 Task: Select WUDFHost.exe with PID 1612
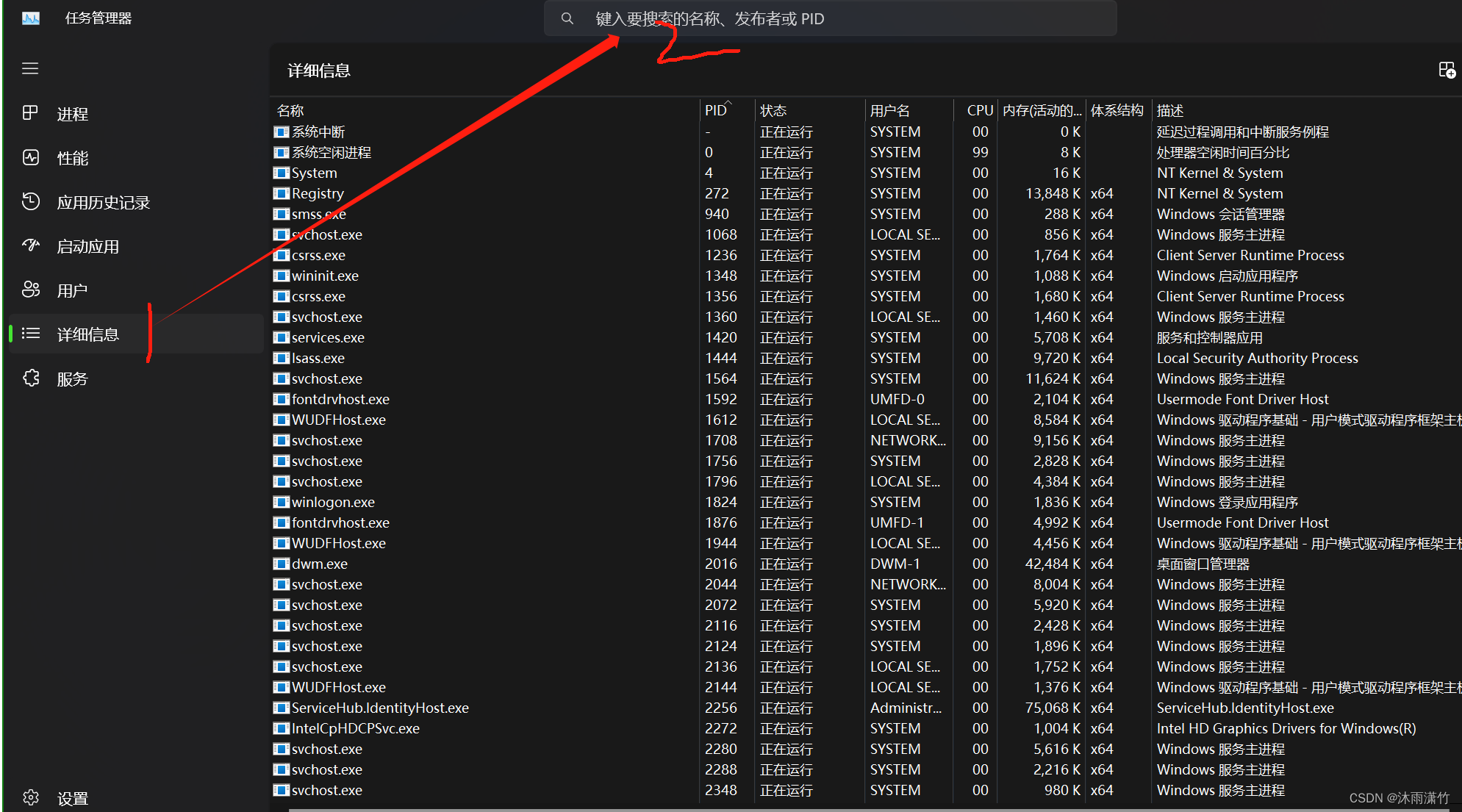[x=867, y=420]
